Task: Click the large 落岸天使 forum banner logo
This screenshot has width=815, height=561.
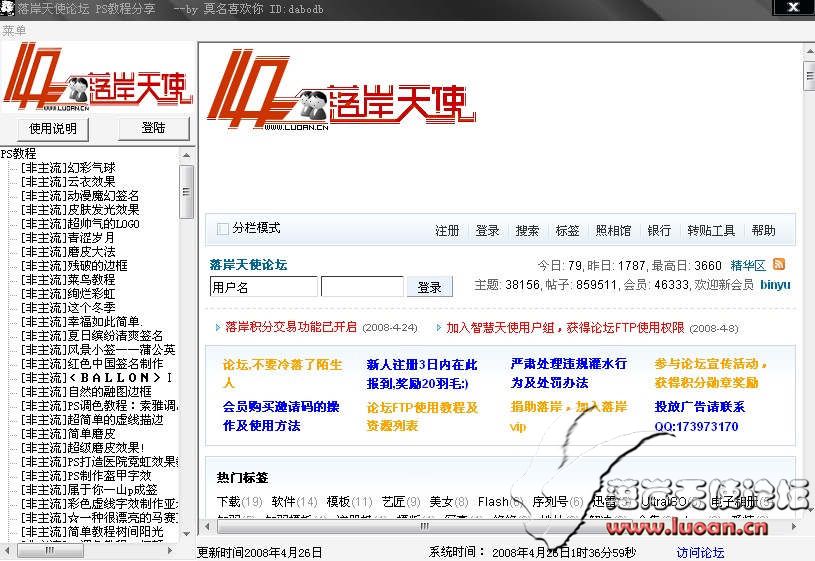Action: click(341, 89)
